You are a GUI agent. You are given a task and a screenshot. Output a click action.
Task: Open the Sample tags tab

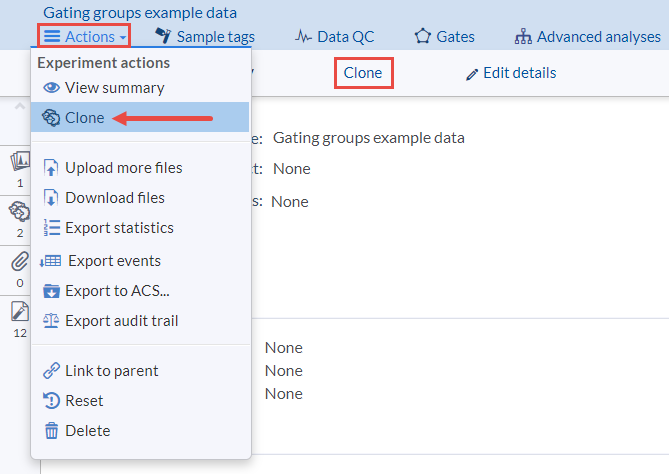205,37
